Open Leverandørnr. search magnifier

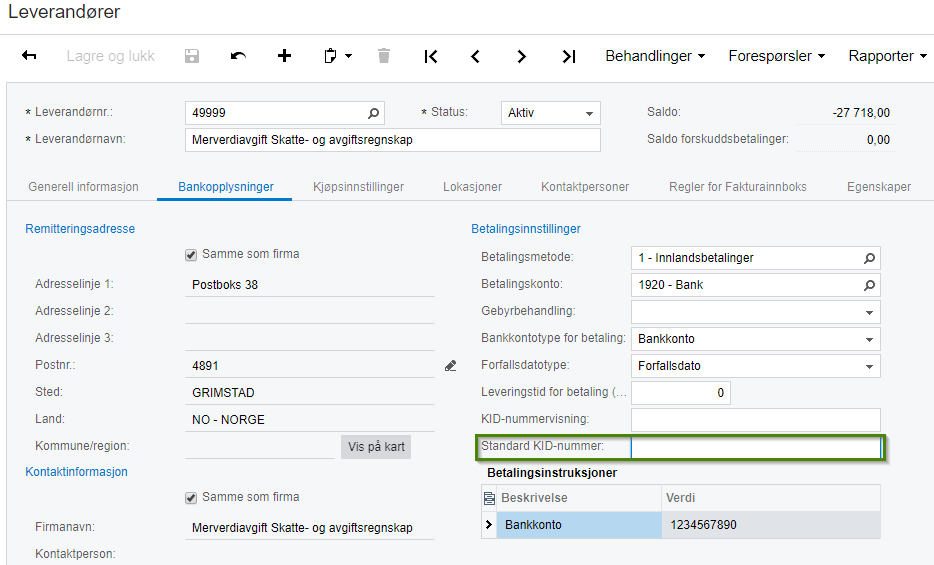[x=373, y=113]
